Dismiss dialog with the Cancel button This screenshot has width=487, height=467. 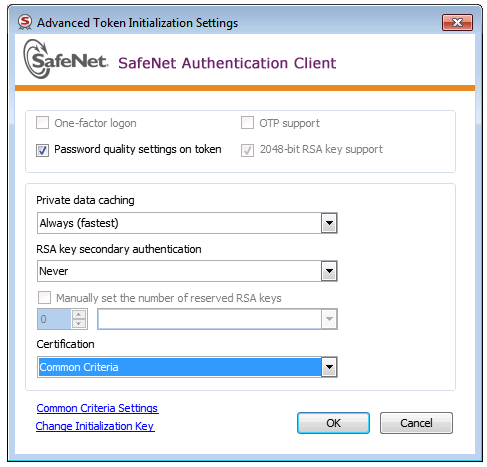(x=416, y=423)
